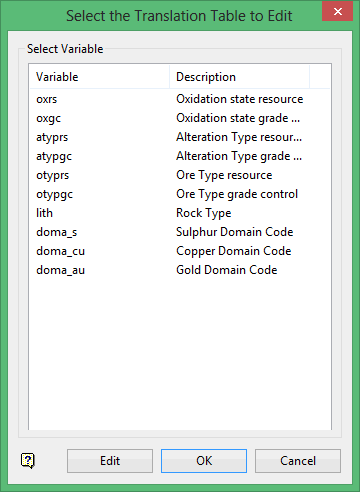Select the oxrs variable row
The height and width of the screenshot is (492, 360).
[180, 99]
